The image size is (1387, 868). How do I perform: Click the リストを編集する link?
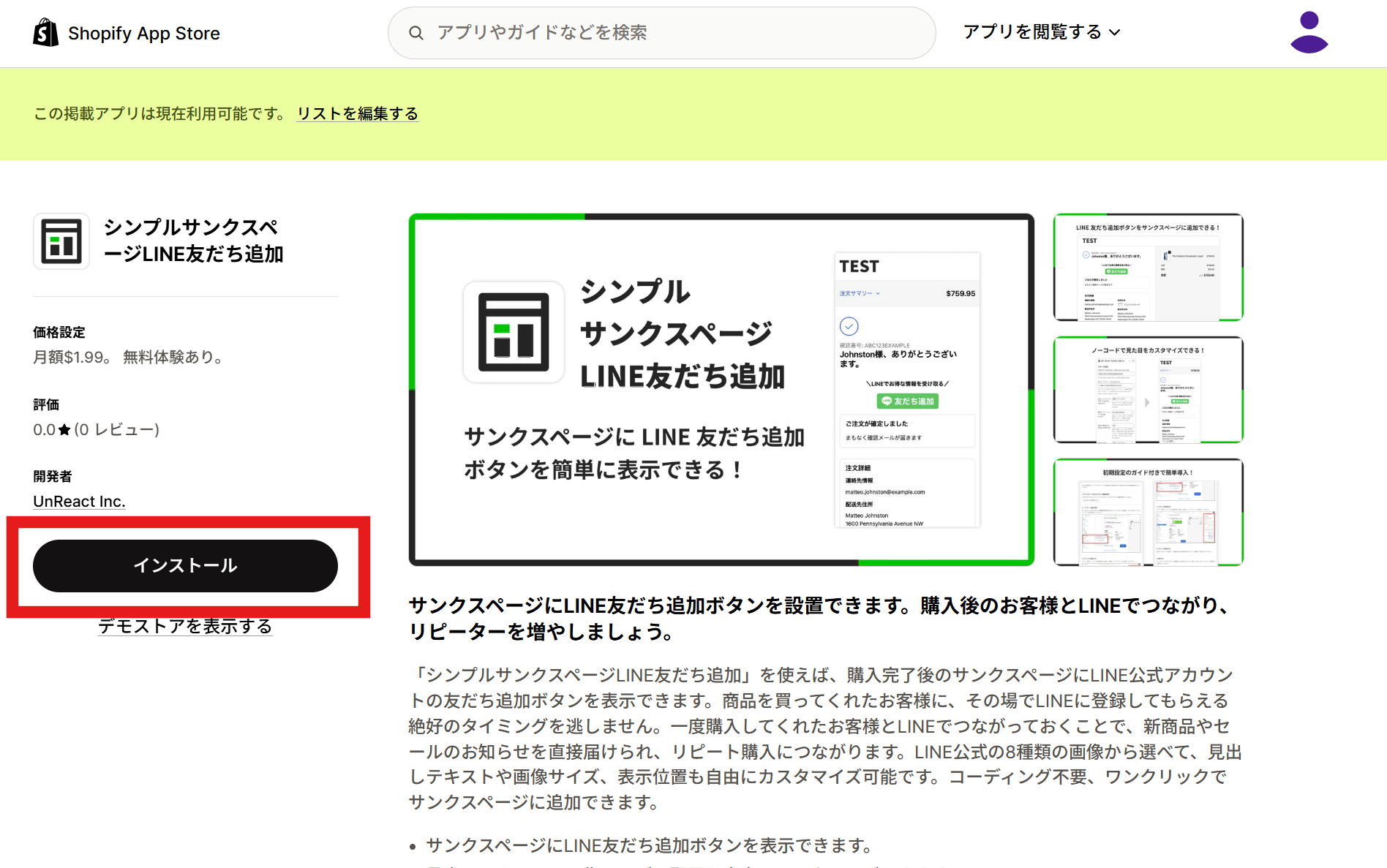[x=358, y=113]
